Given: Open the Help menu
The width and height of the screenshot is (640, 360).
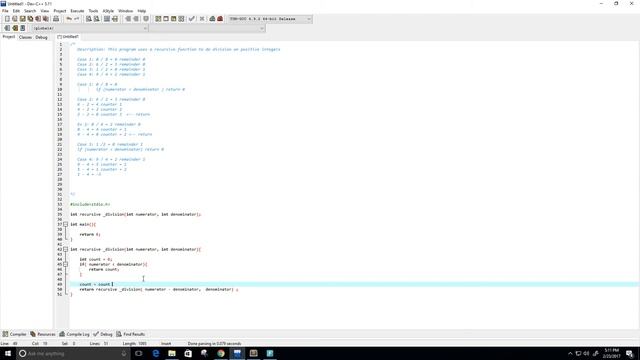Looking at the screenshot, I should 142,11.
